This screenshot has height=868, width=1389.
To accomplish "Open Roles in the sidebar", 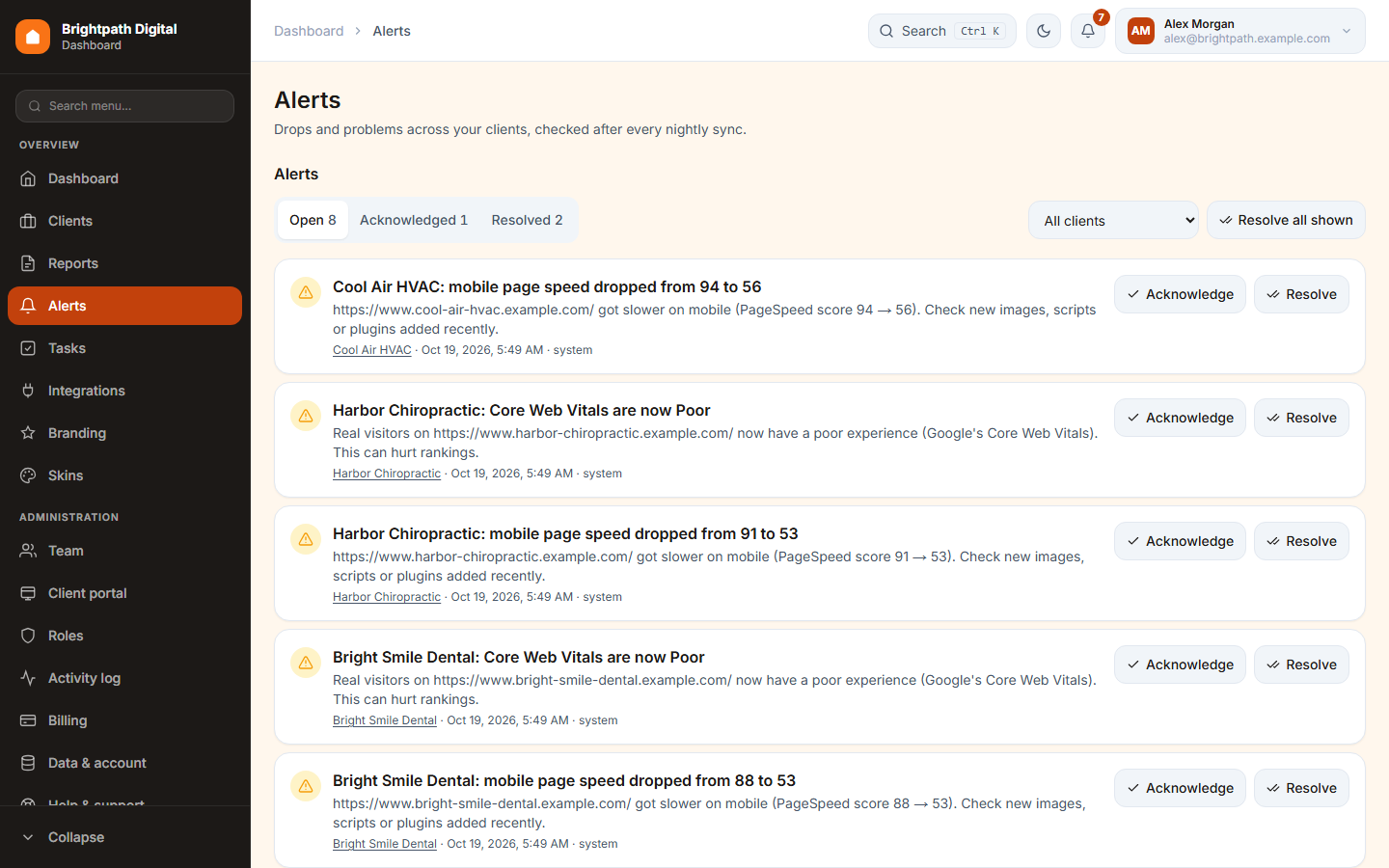I will 125,636.
